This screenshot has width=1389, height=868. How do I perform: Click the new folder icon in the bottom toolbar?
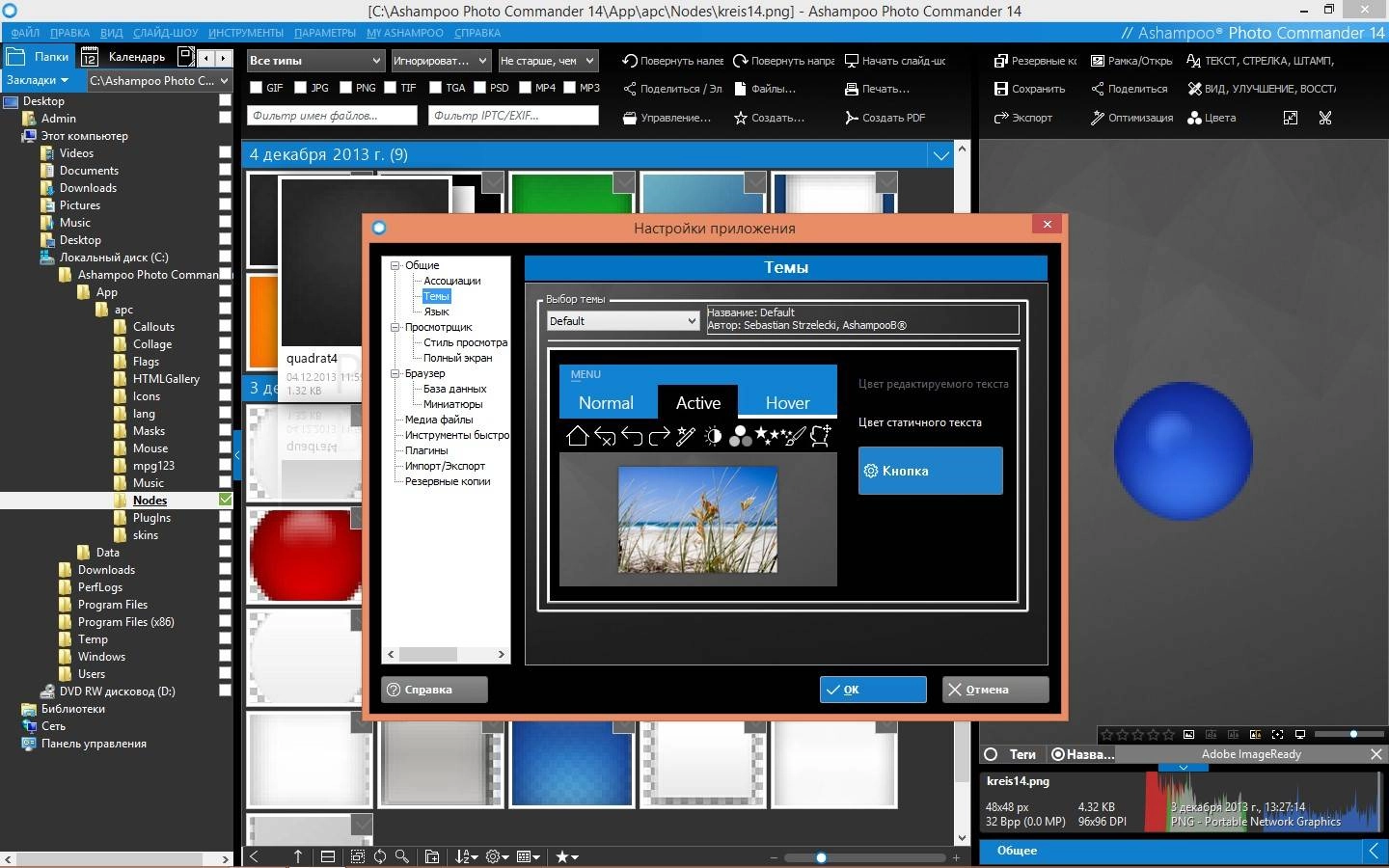coord(432,856)
